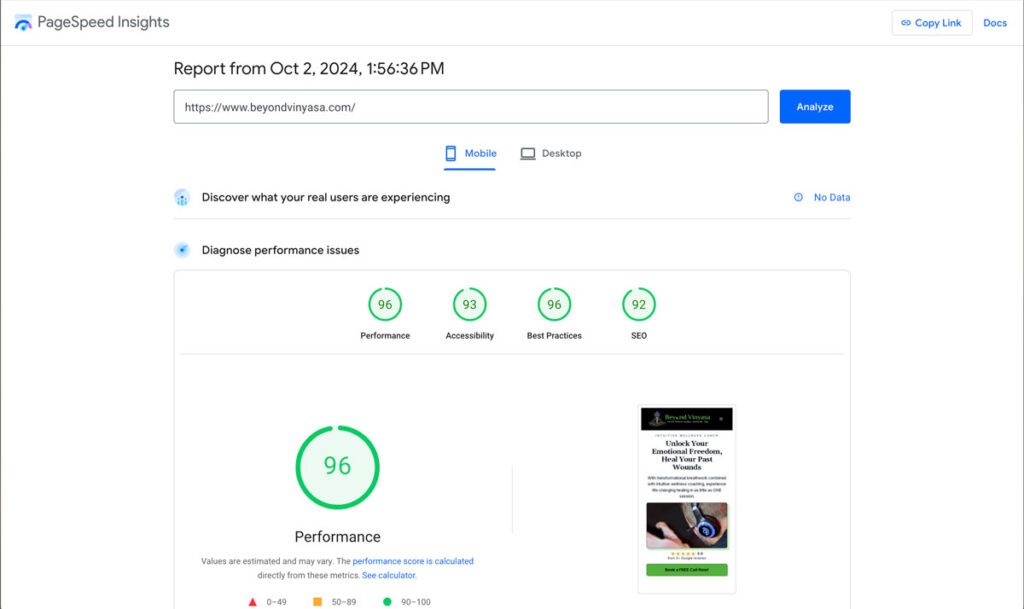This screenshot has width=1024, height=609.
Task: Click the PageSpeed Insights logo icon
Action: (23, 23)
